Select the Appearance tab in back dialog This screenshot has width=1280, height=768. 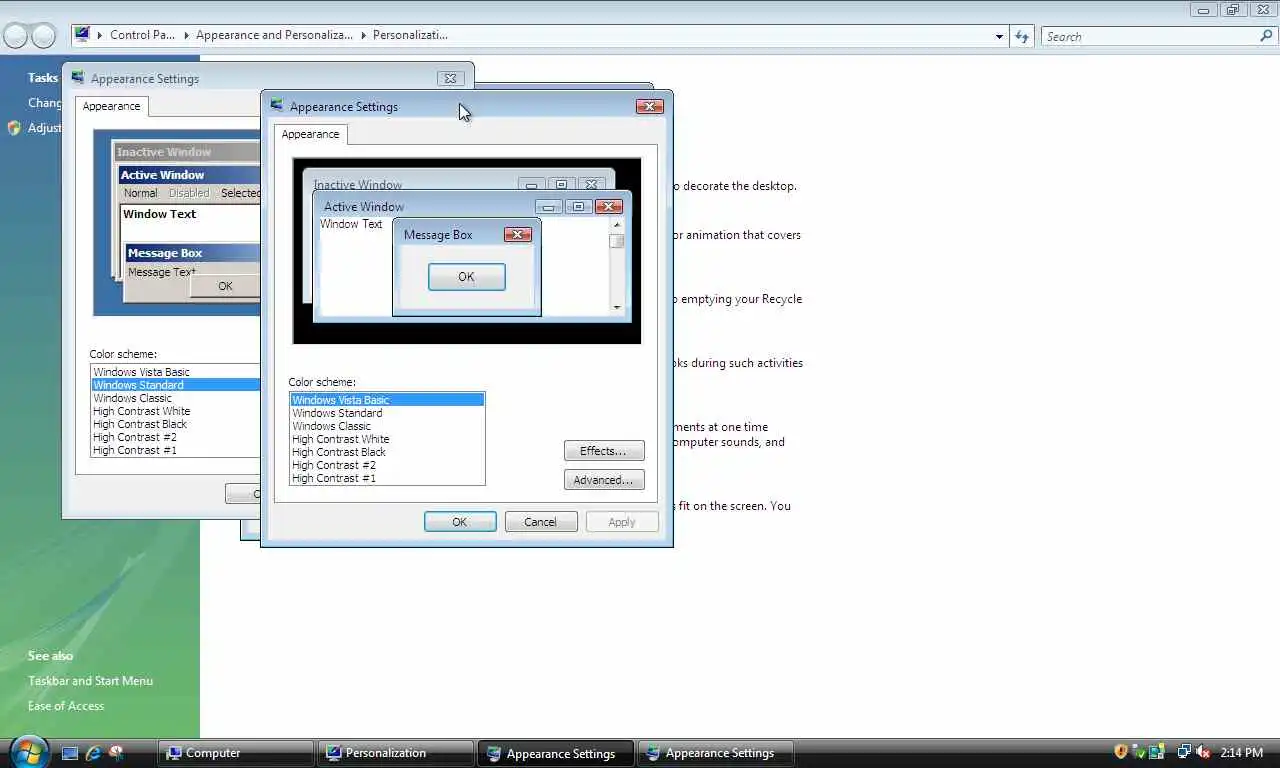pyautogui.click(x=111, y=106)
